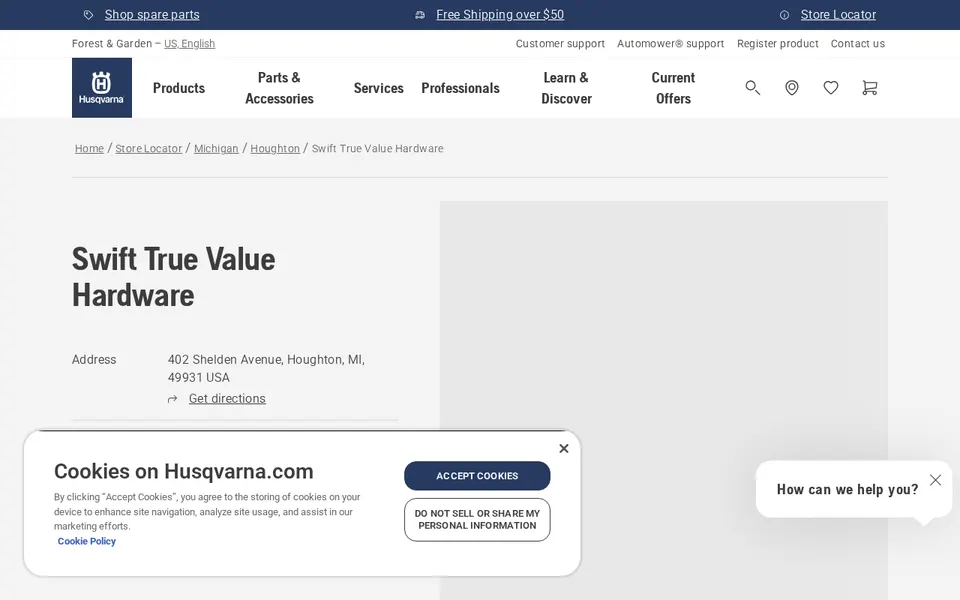Image resolution: width=960 pixels, height=600 pixels.
Task: Click the store locator pin icon
Action: [792, 88]
